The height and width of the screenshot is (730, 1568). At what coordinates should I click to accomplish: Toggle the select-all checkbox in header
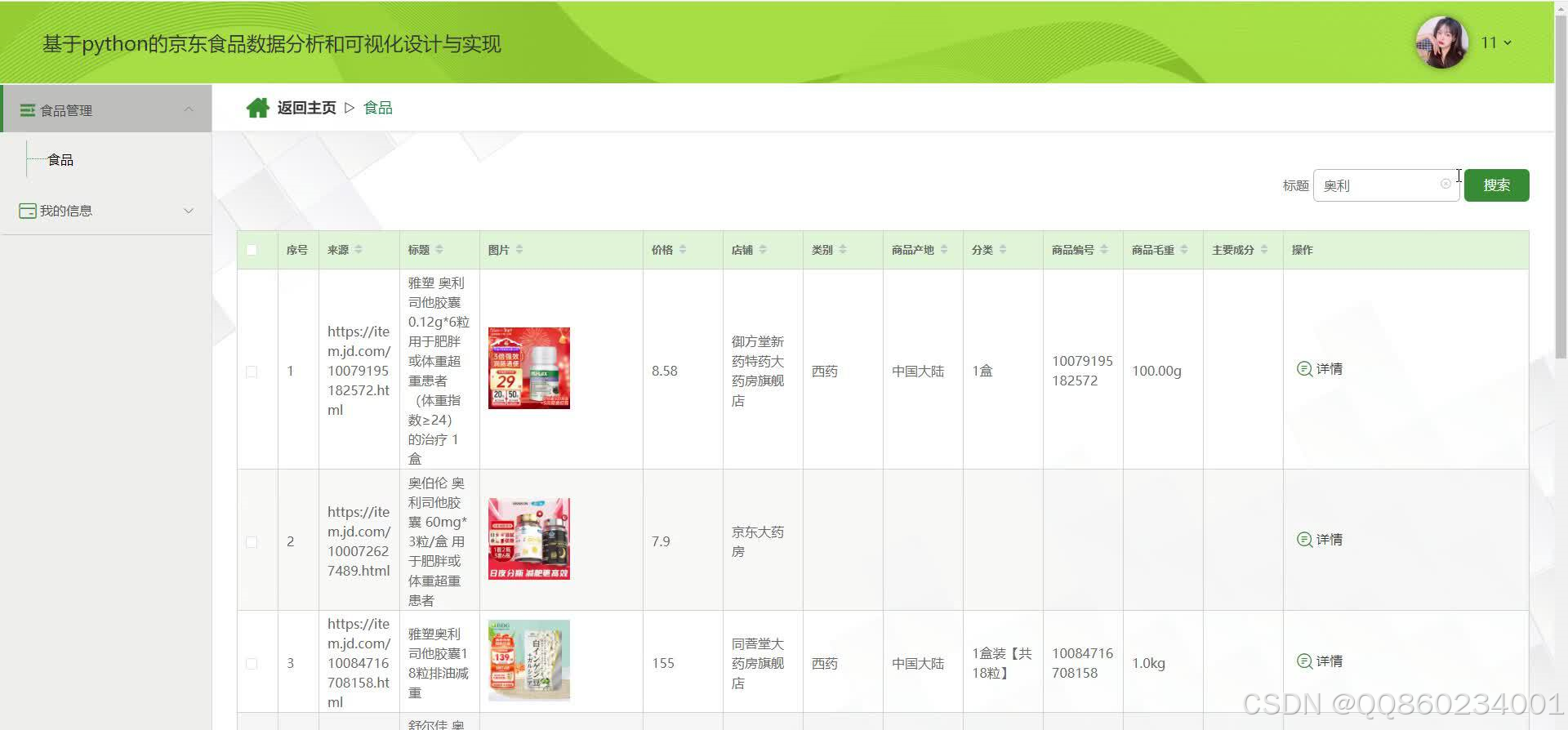point(252,250)
